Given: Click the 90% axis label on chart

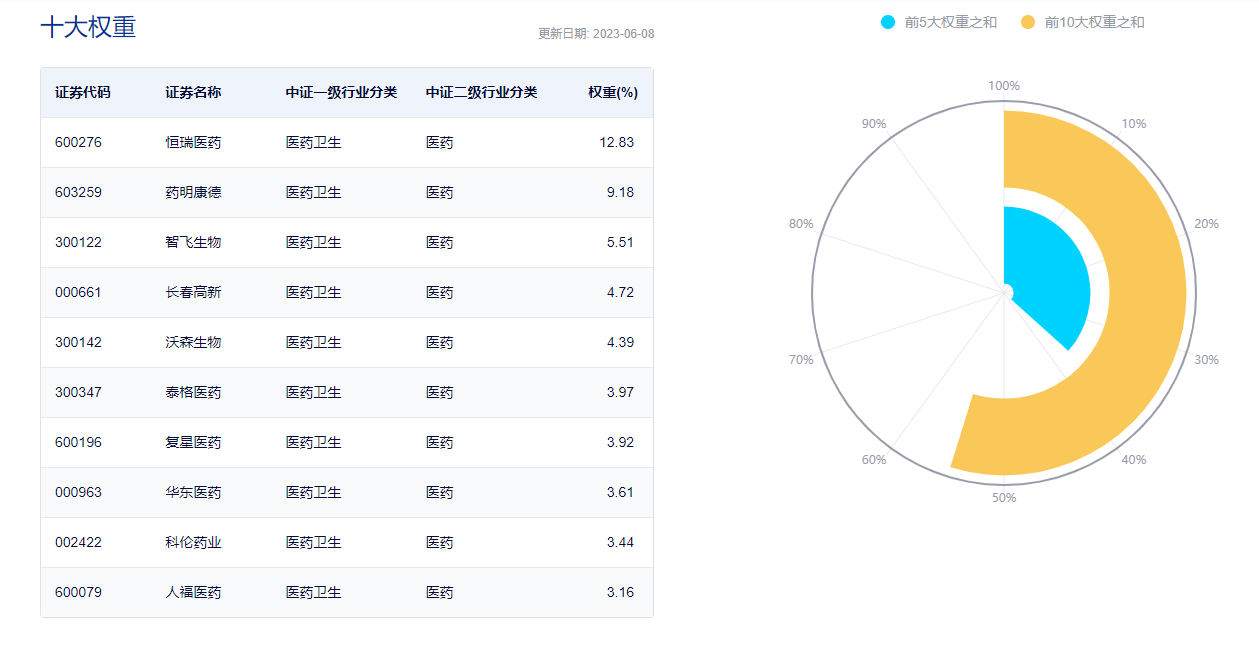Looking at the screenshot, I should coord(874,124).
